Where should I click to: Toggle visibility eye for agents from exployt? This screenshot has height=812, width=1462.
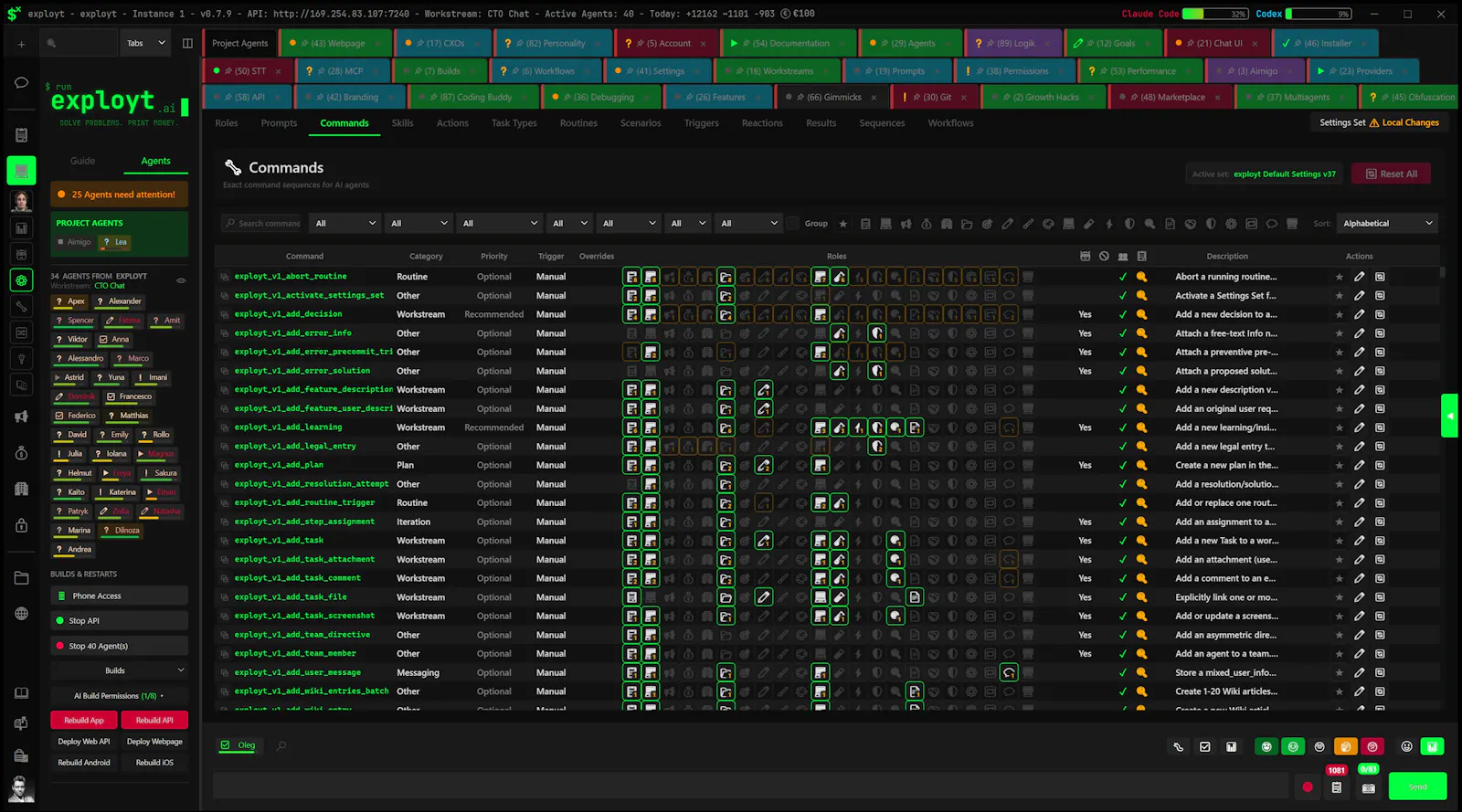(181, 280)
